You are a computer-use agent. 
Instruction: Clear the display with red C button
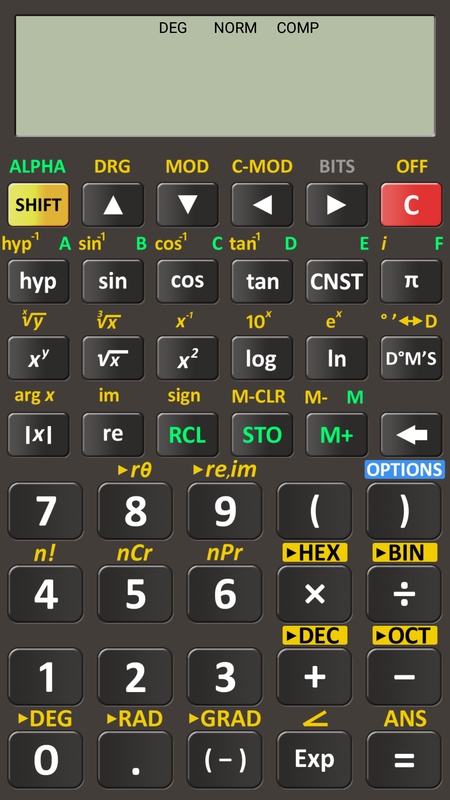(x=411, y=205)
